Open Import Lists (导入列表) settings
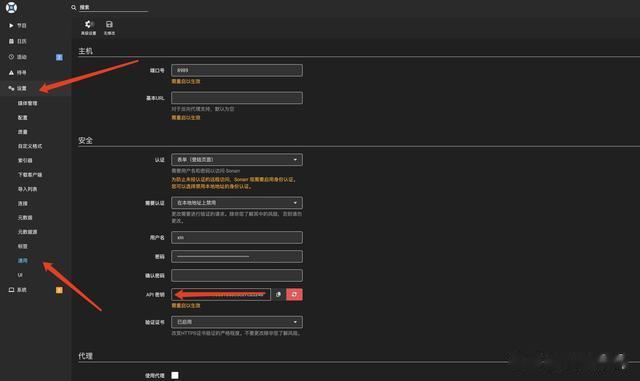Viewport: 640px width, 381px height. [x=27, y=189]
